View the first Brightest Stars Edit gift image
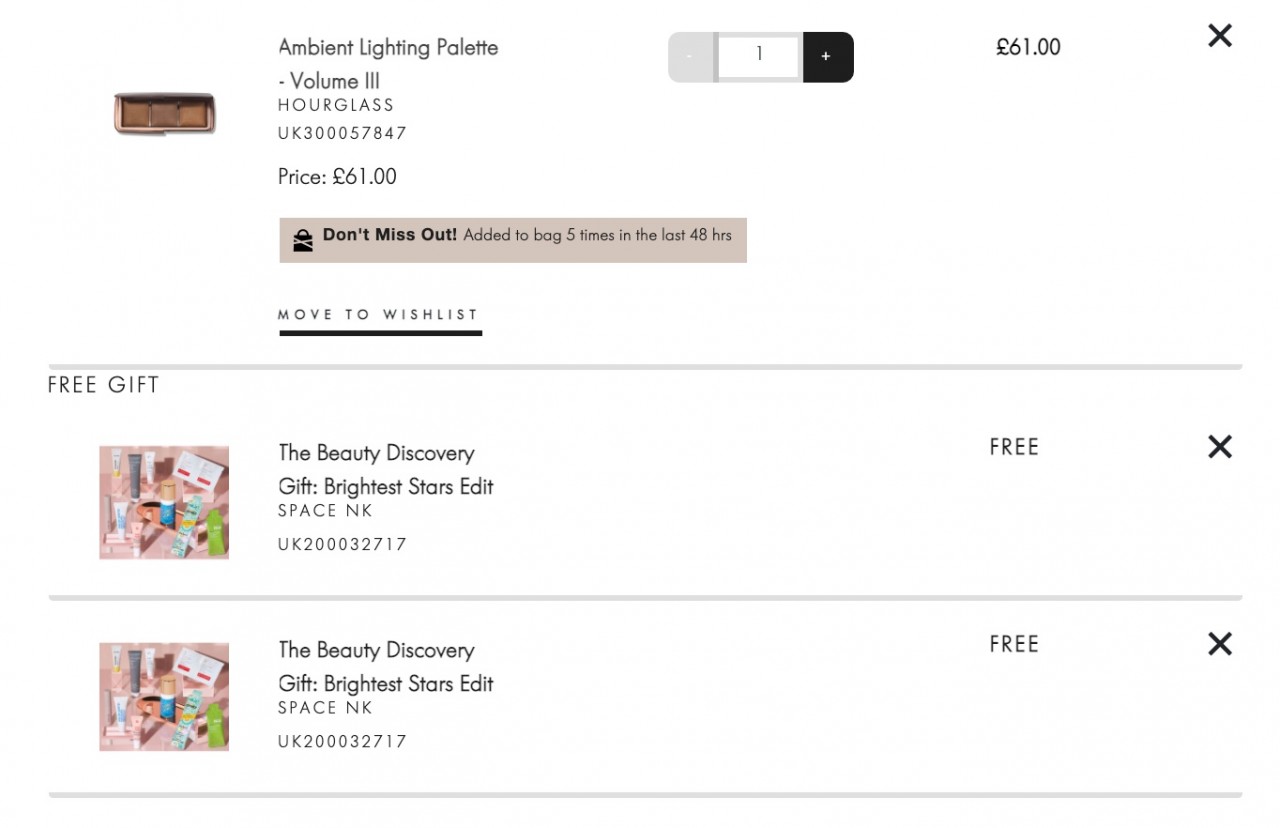The image size is (1280, 828). tap(164, 502)
